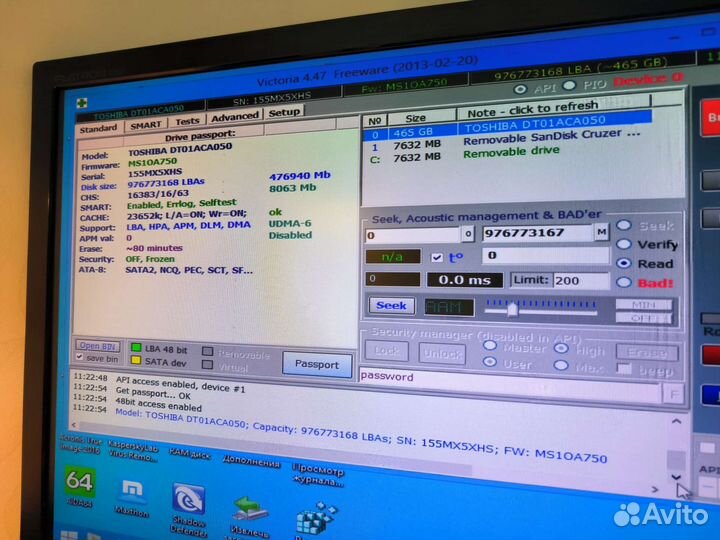Click the green plus icon in Victoria
720x540 pixels.
pos(82,103)
